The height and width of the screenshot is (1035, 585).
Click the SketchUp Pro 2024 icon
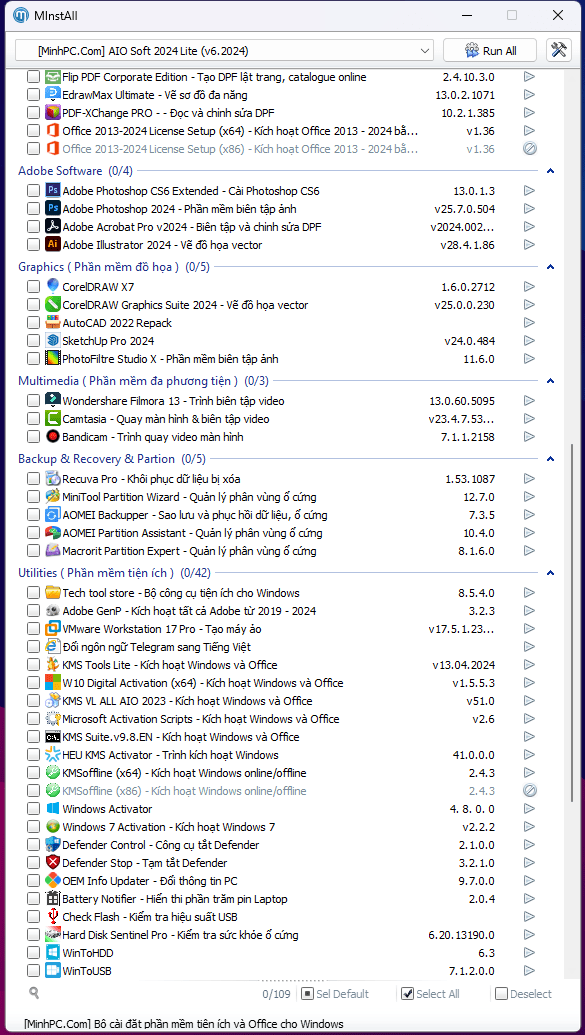point(53,341)
